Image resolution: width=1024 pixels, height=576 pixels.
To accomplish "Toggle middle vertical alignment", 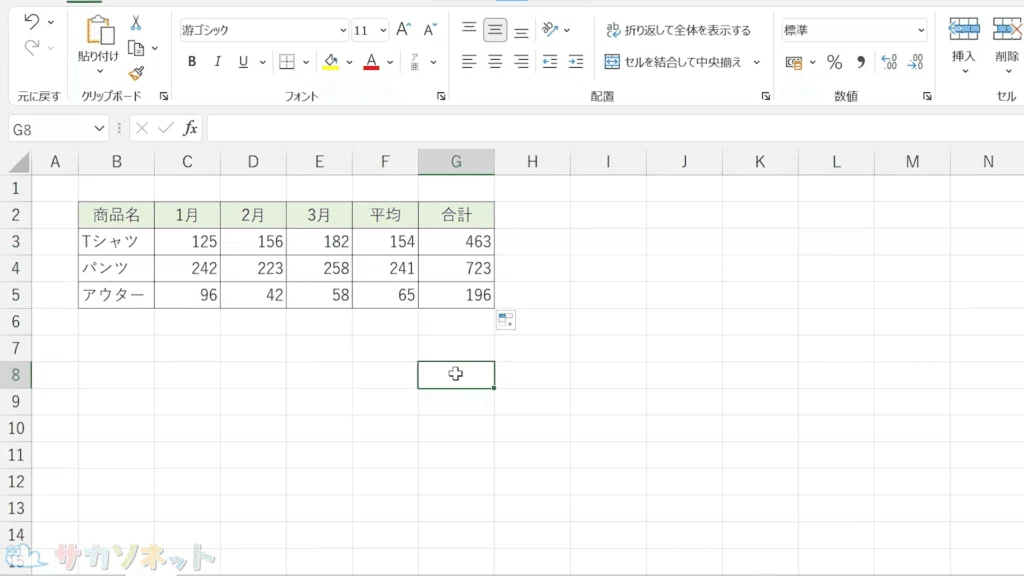I will point(495,29).
